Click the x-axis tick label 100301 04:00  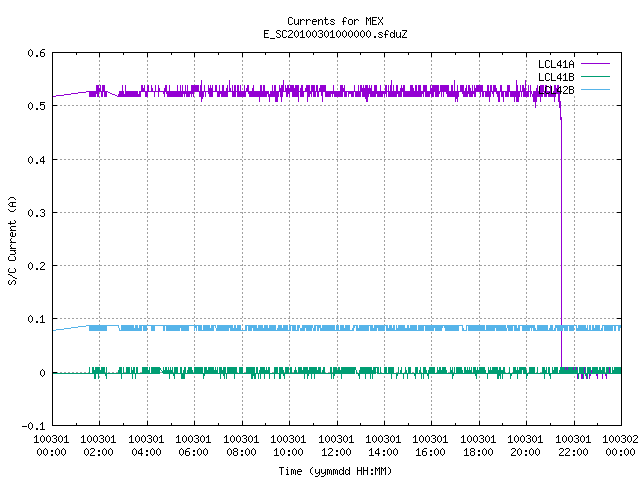(146, 446)
